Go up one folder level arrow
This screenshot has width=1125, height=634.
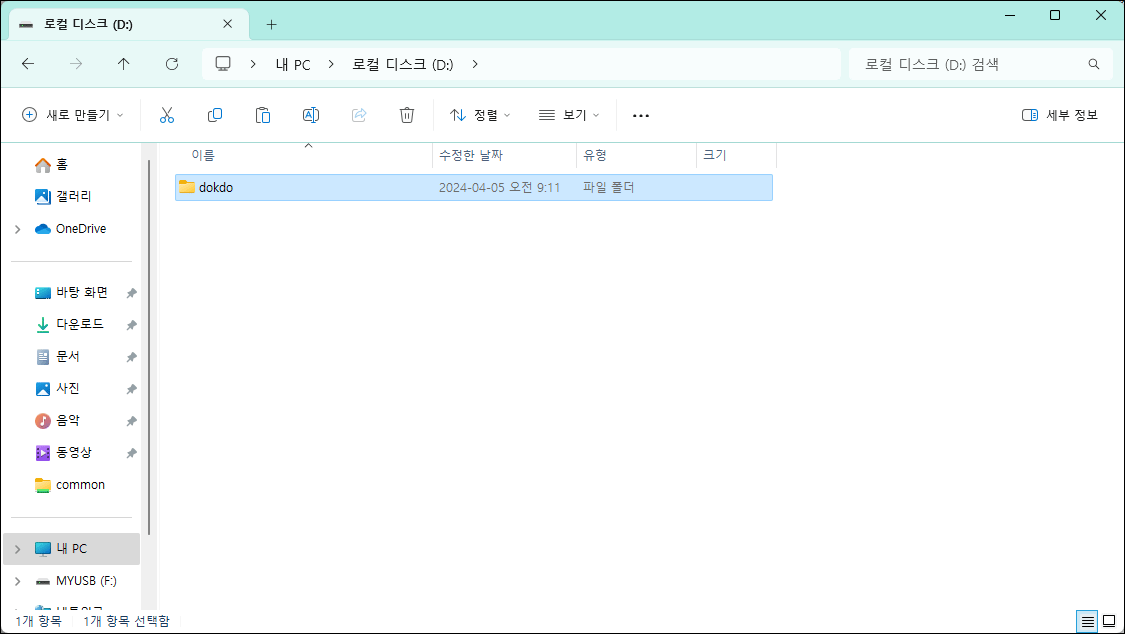[123, 64]
